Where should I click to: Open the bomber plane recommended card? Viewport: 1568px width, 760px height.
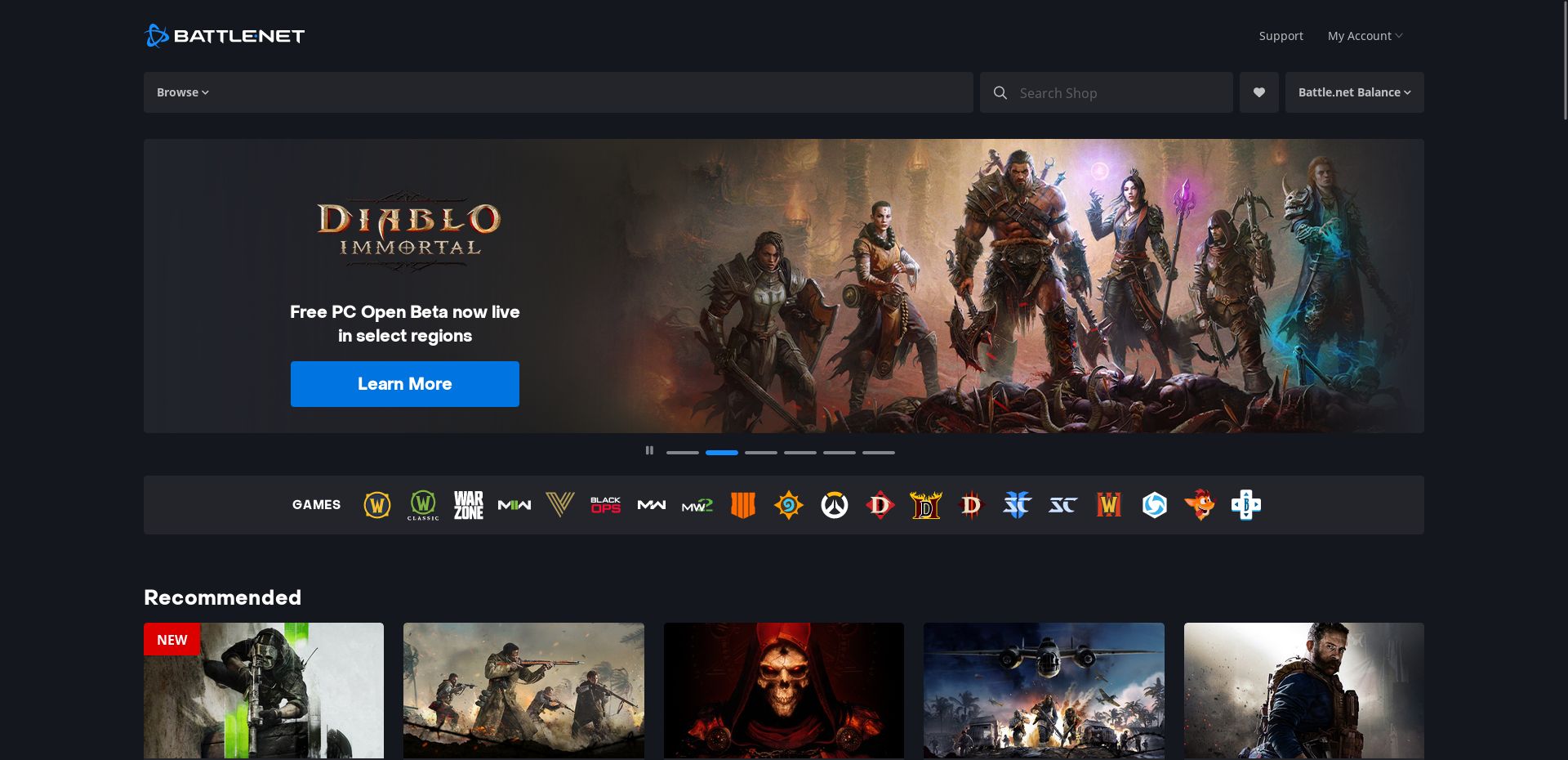click(x=1044, y=691)
